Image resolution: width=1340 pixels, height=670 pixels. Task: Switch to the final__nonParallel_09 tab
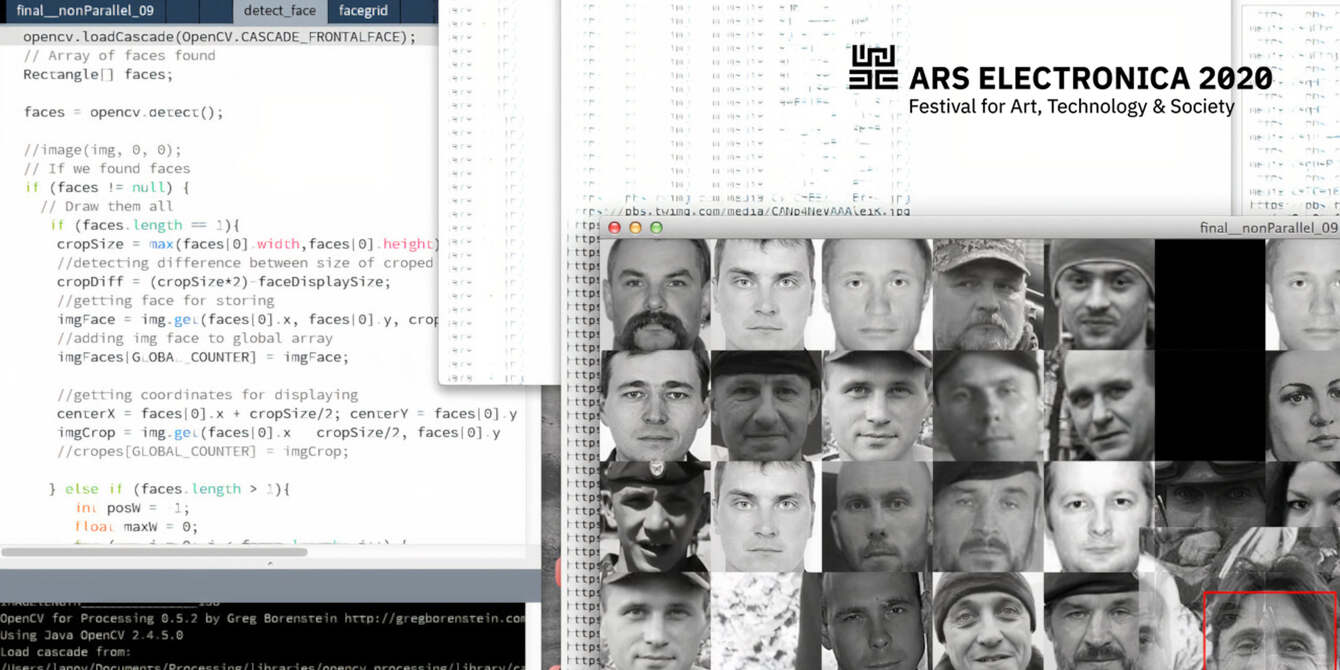coord(85,11)
